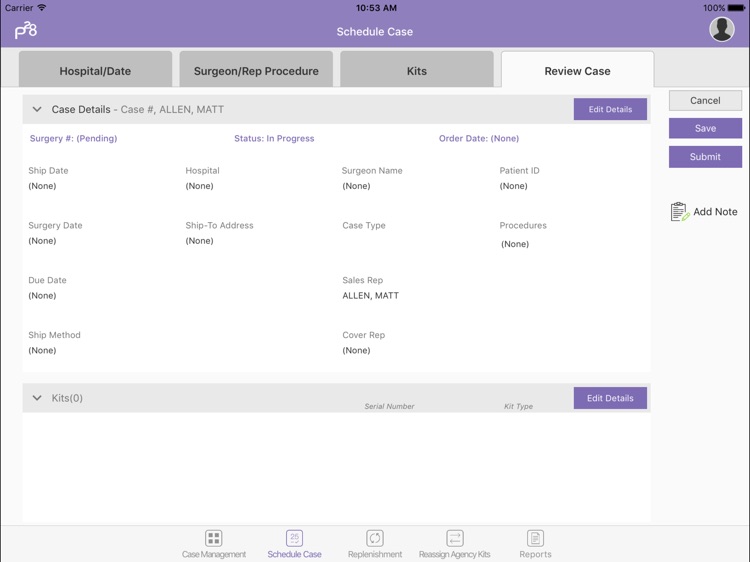Select the Ship Date label

[48, 170]
